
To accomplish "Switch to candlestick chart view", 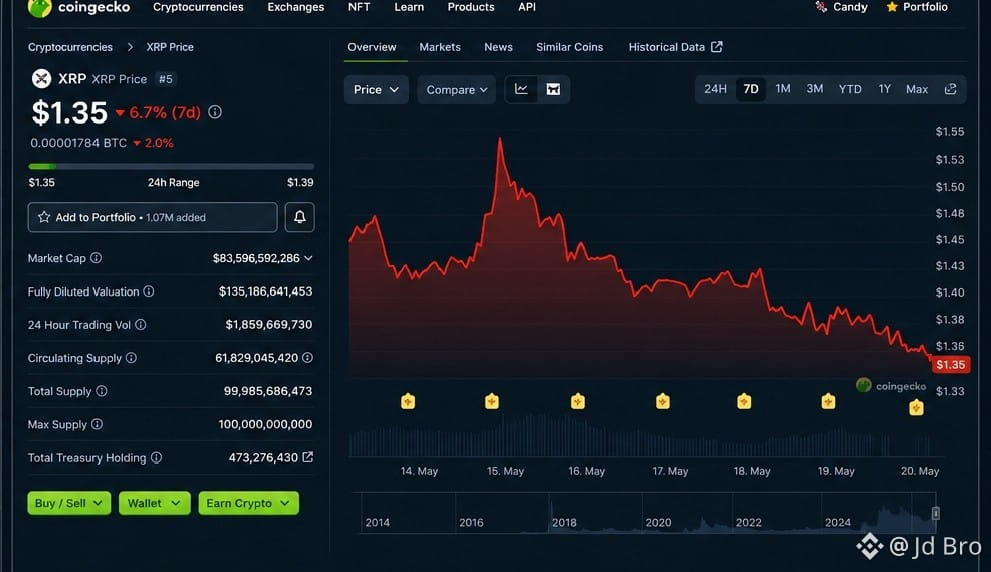I will pos(553,89).
